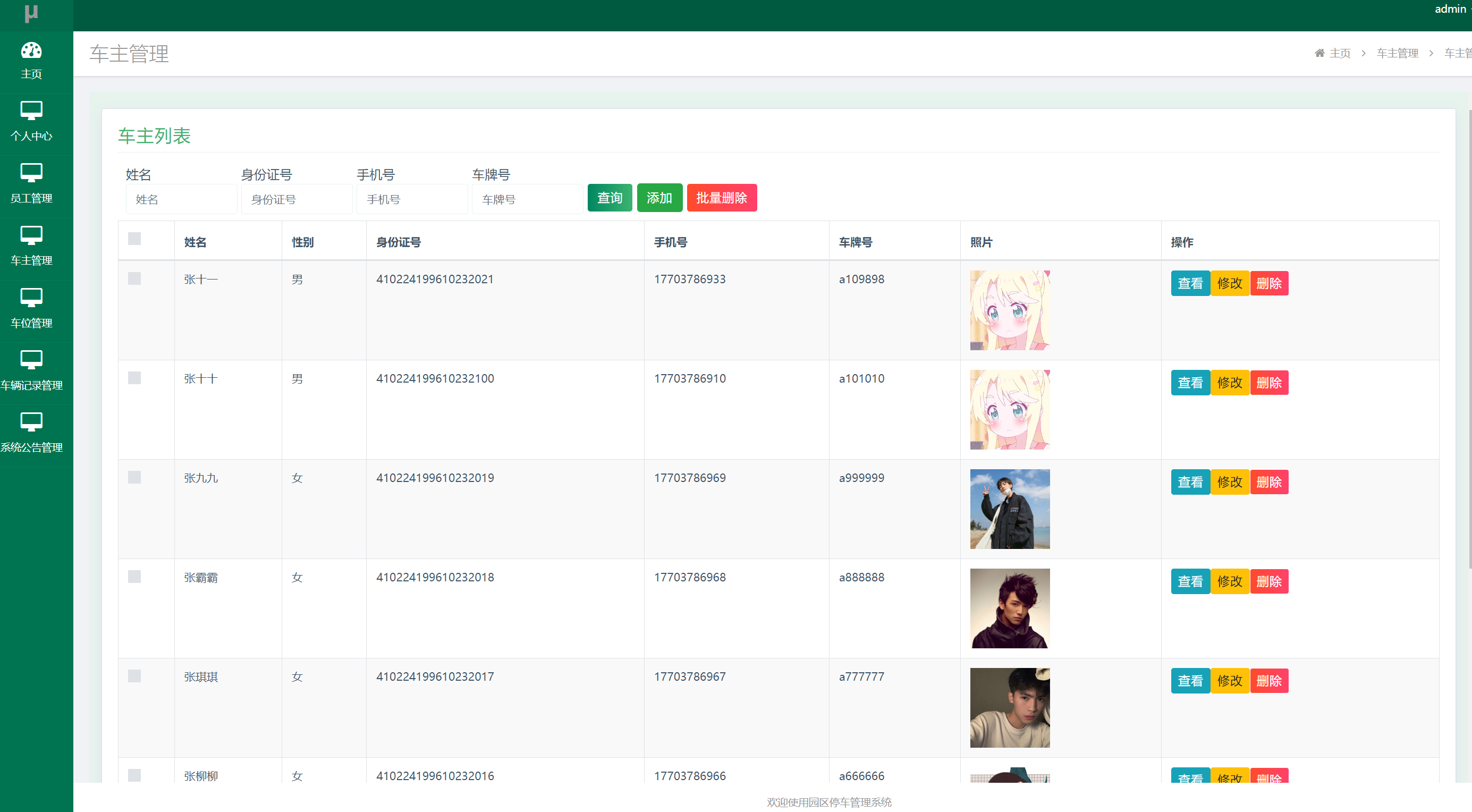Viewport: 1472px width, 812px height.
Task: Focus the 车牌号 search input field
Action: click(528, 199)
